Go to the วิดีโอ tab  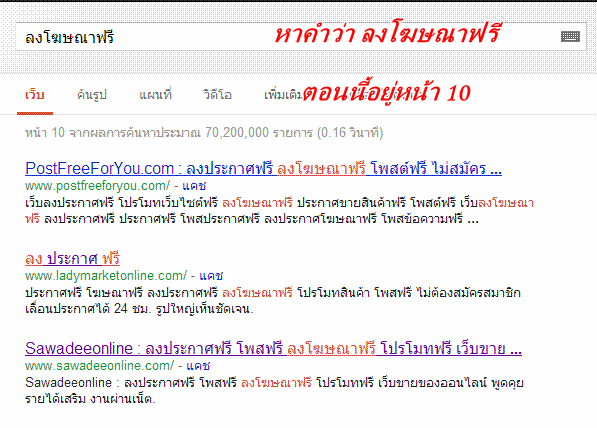coord(217,94)
